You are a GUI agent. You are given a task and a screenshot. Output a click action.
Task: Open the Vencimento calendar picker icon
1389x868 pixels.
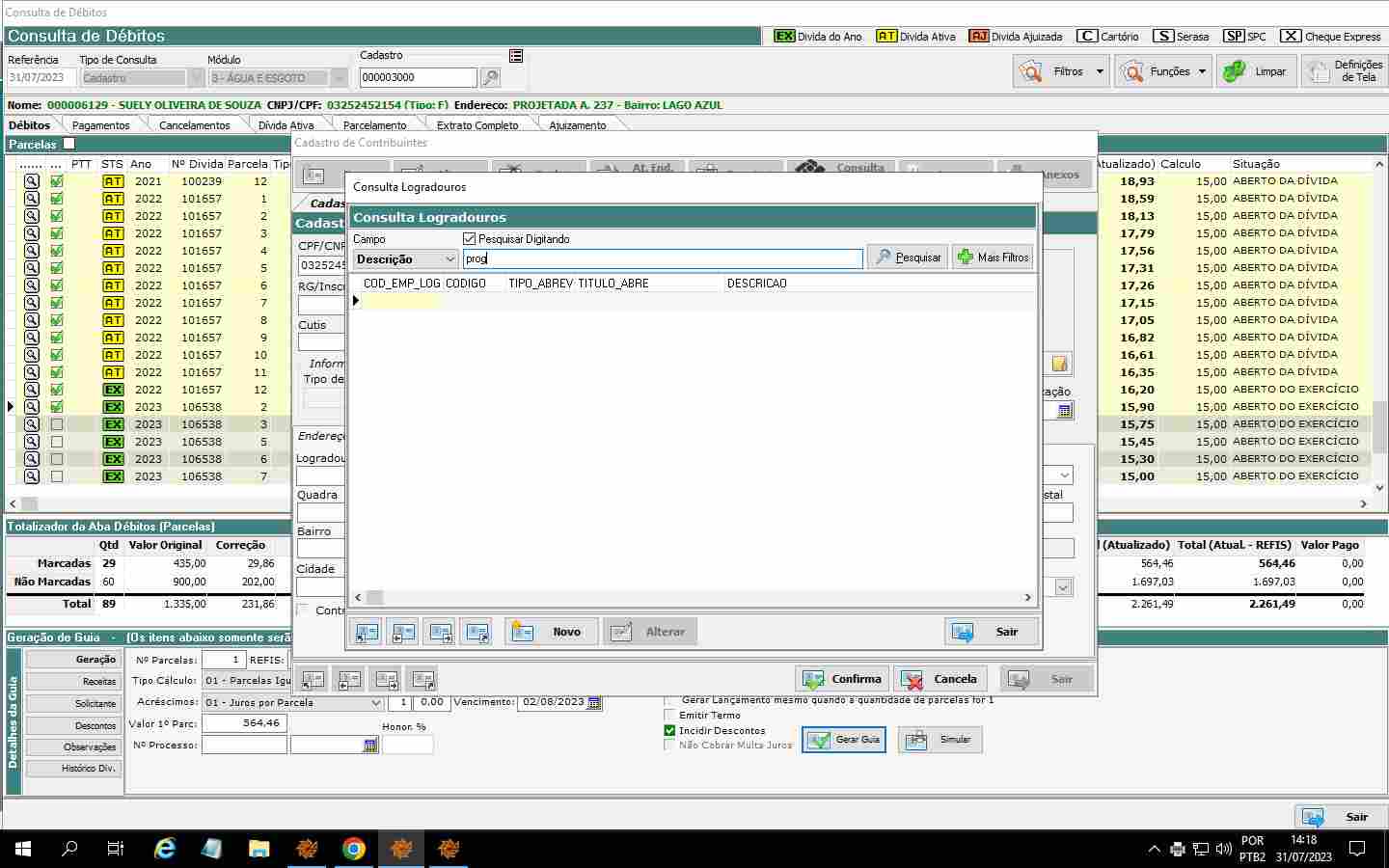coord(594,703)
